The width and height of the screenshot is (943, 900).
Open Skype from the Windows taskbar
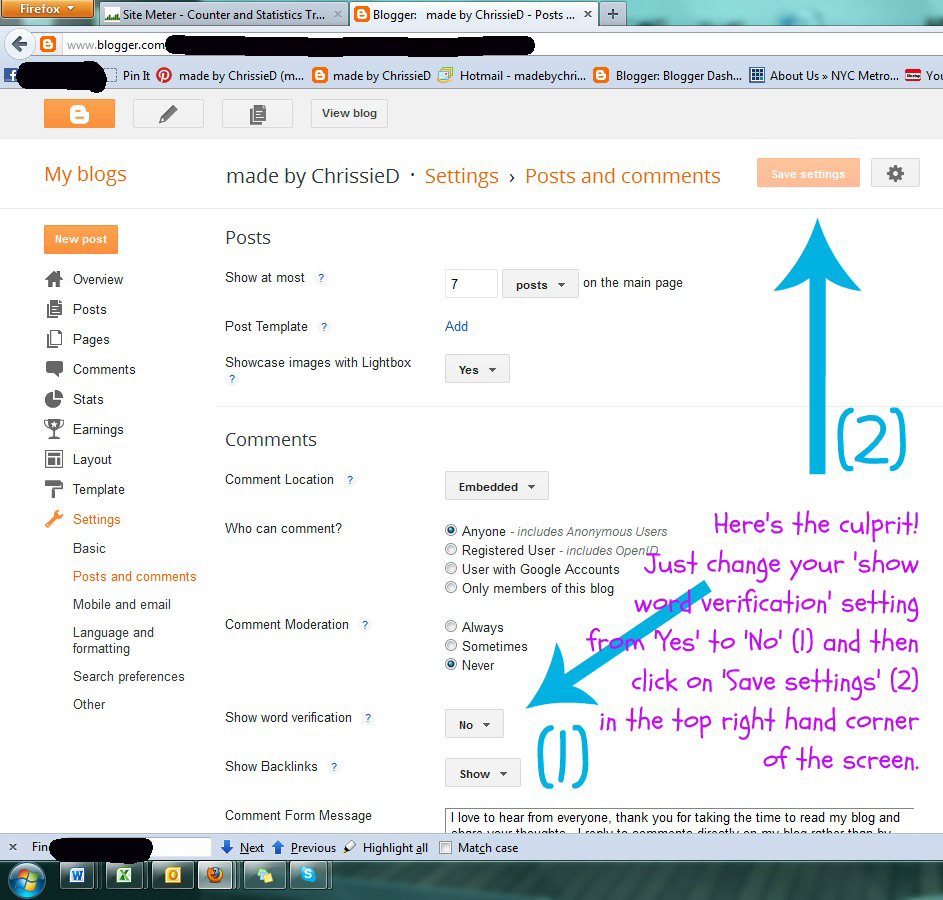[308, 875]
